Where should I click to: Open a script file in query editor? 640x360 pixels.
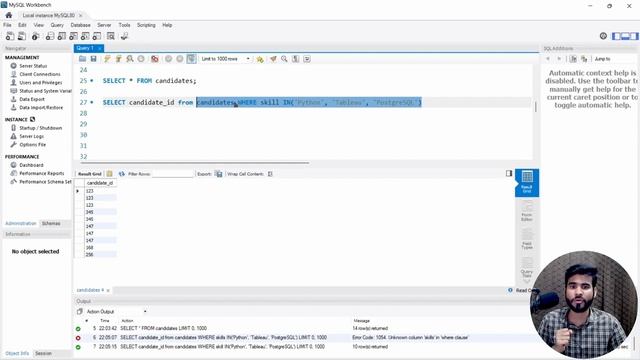point(82,59)
